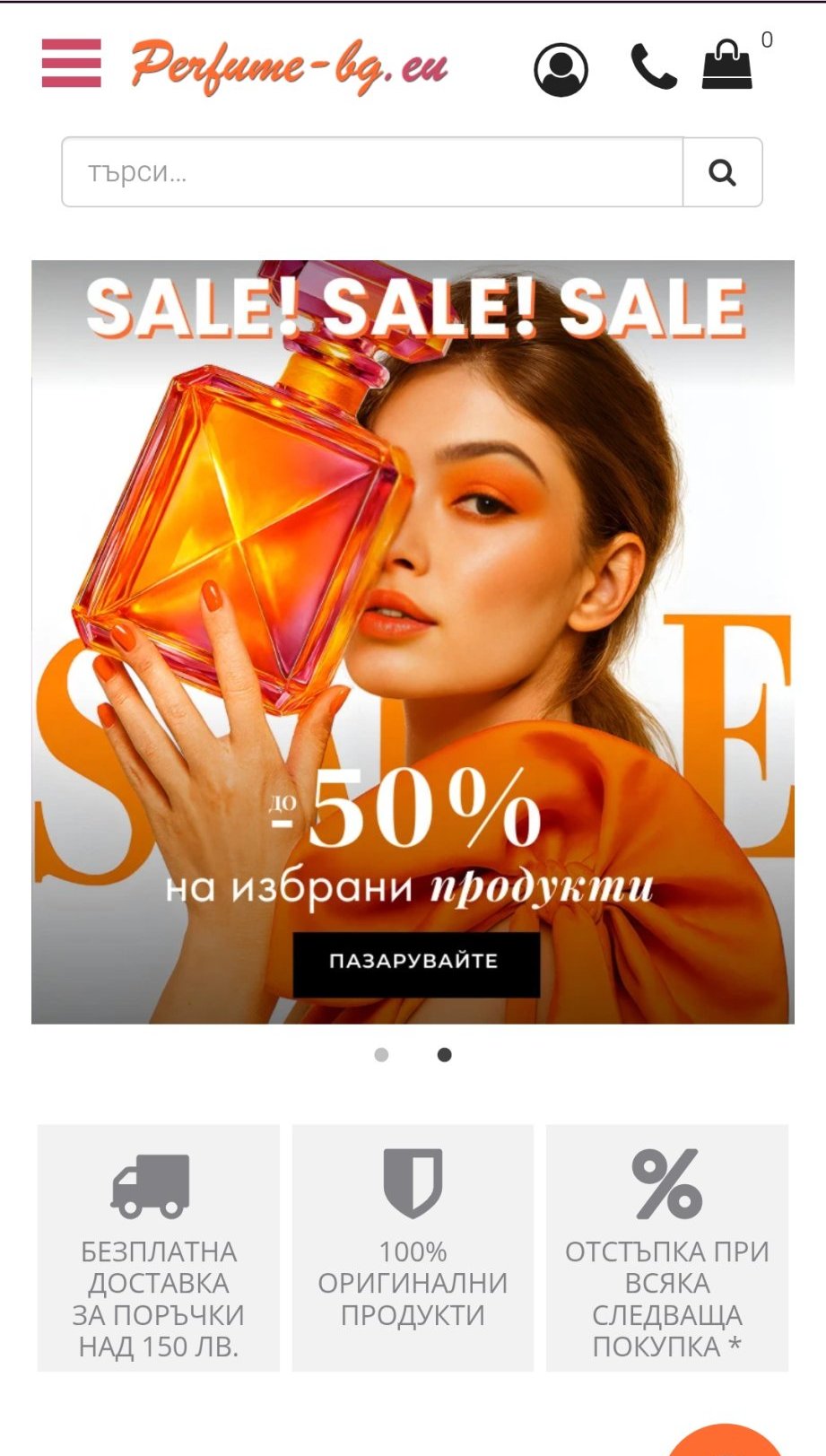The width and height of the screenshot is (826, 1456).
Task: Open the 100% ОРИГИНАЛНИ ПРОДУКТИ text
Action: point(413,1283)
